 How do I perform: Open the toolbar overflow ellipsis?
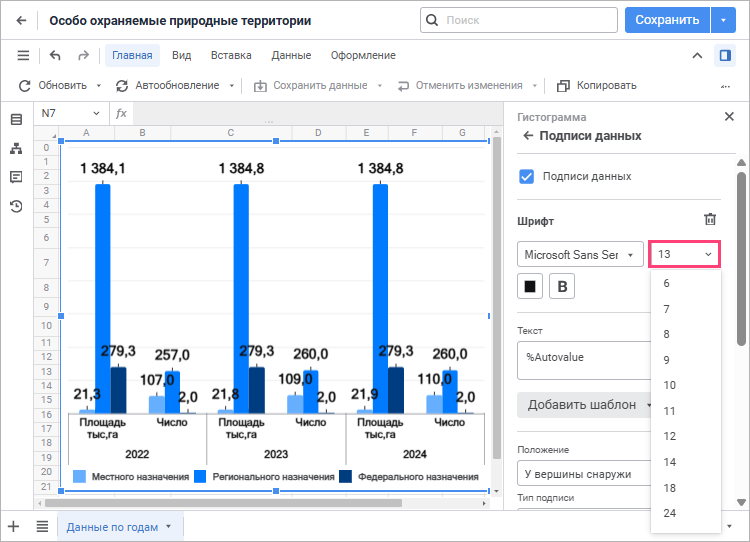(726, 87)
